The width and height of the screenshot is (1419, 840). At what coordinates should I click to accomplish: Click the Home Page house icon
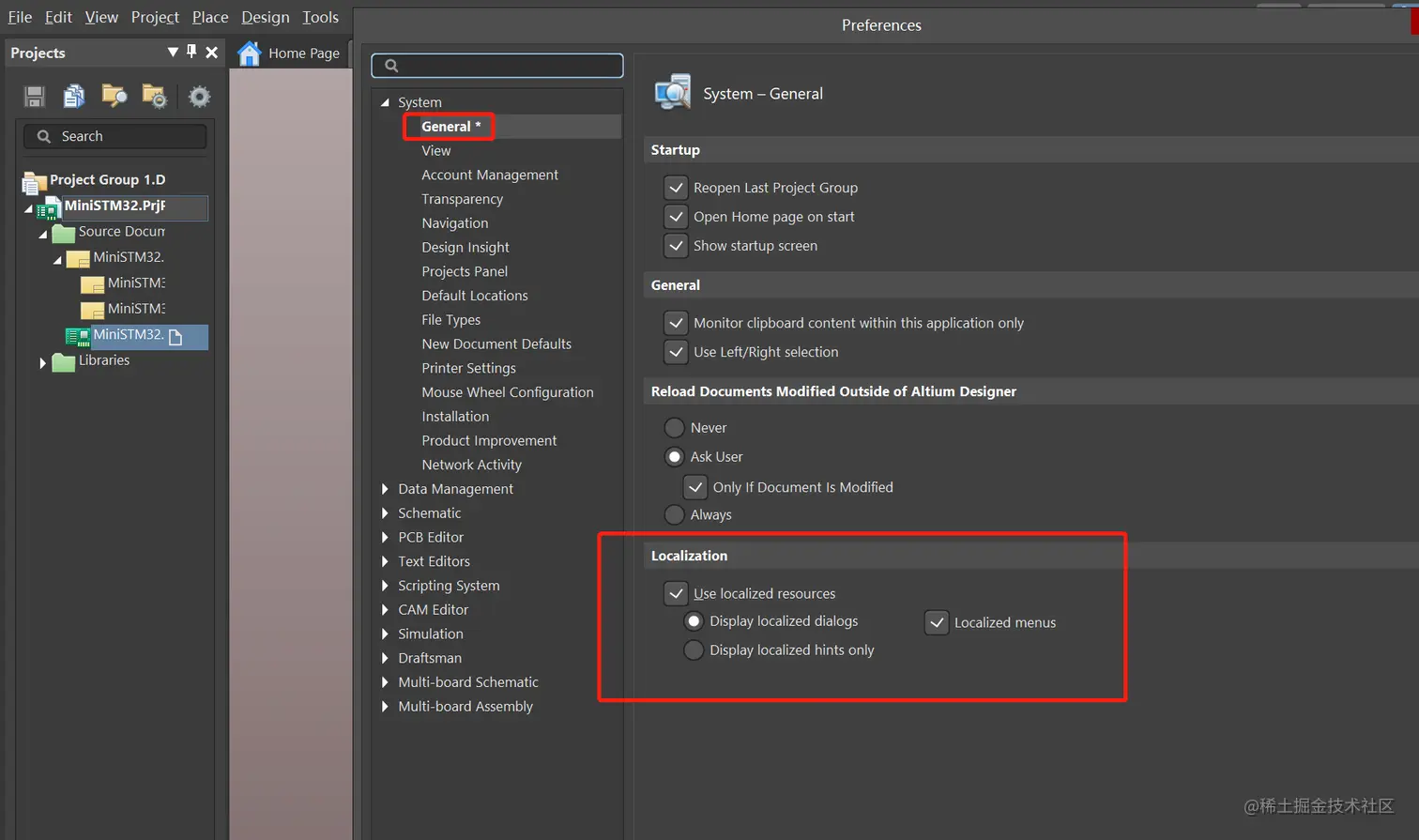(249, 53)
